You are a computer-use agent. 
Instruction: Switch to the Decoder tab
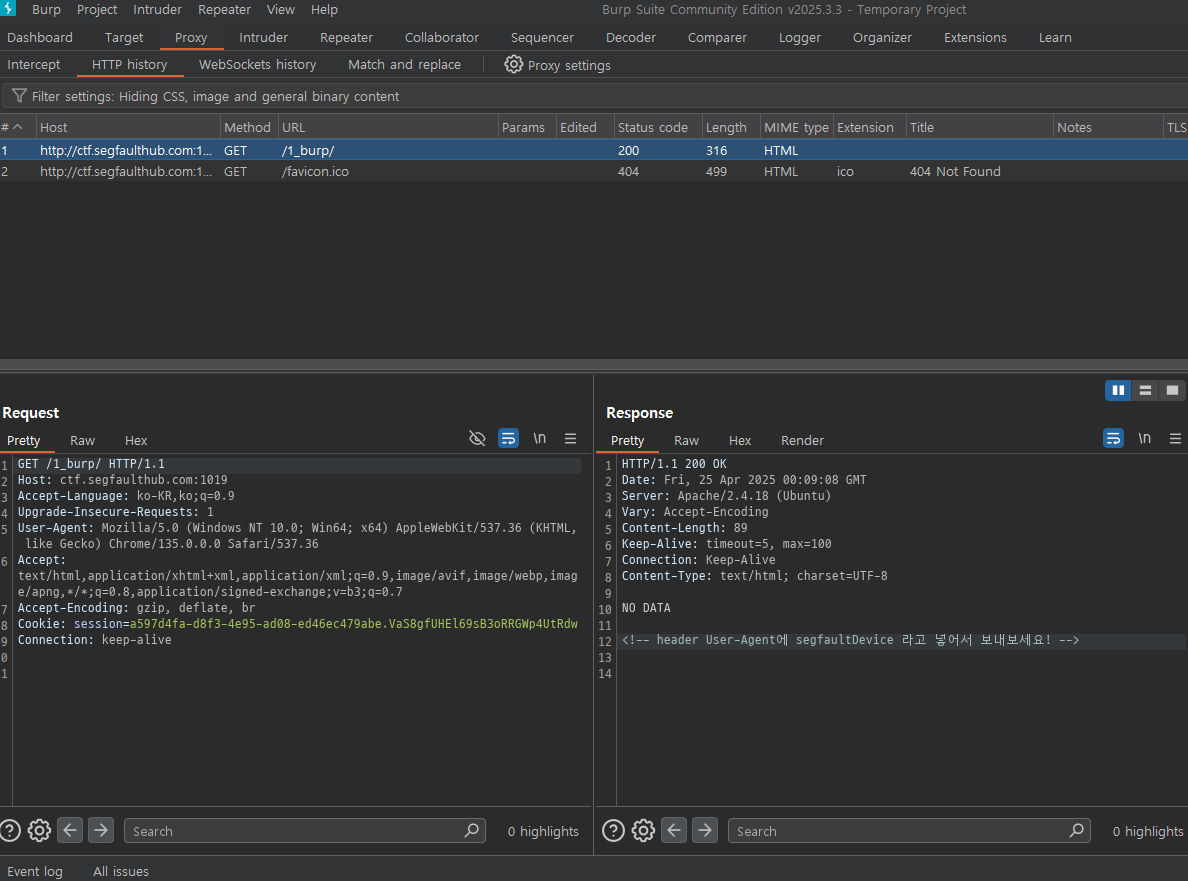point(630,37)
